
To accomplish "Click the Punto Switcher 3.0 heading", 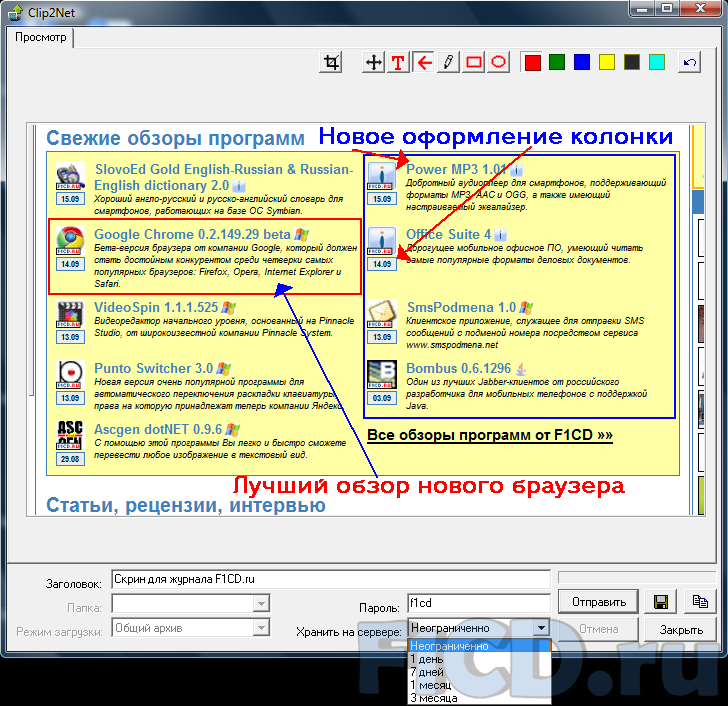I will tap(154, 368).
